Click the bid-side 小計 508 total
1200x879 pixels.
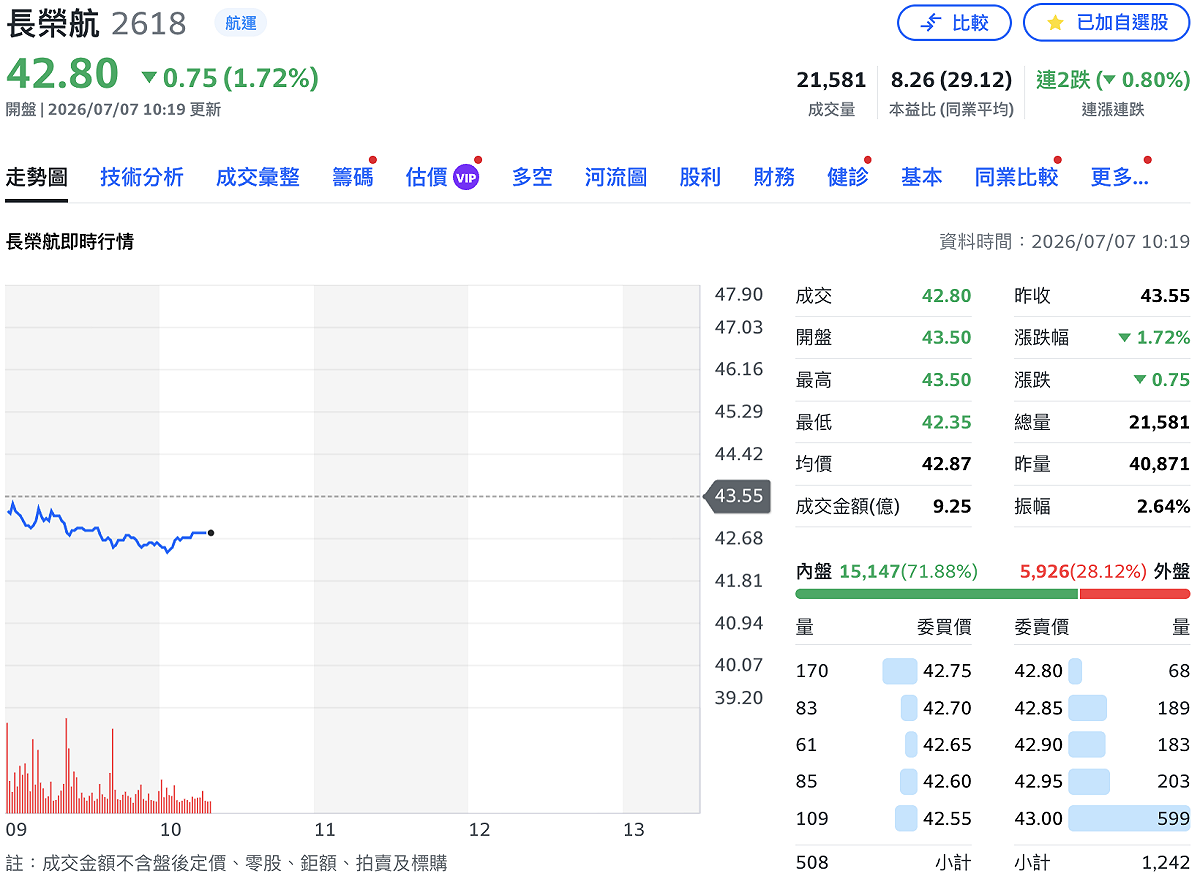point(812,861)
